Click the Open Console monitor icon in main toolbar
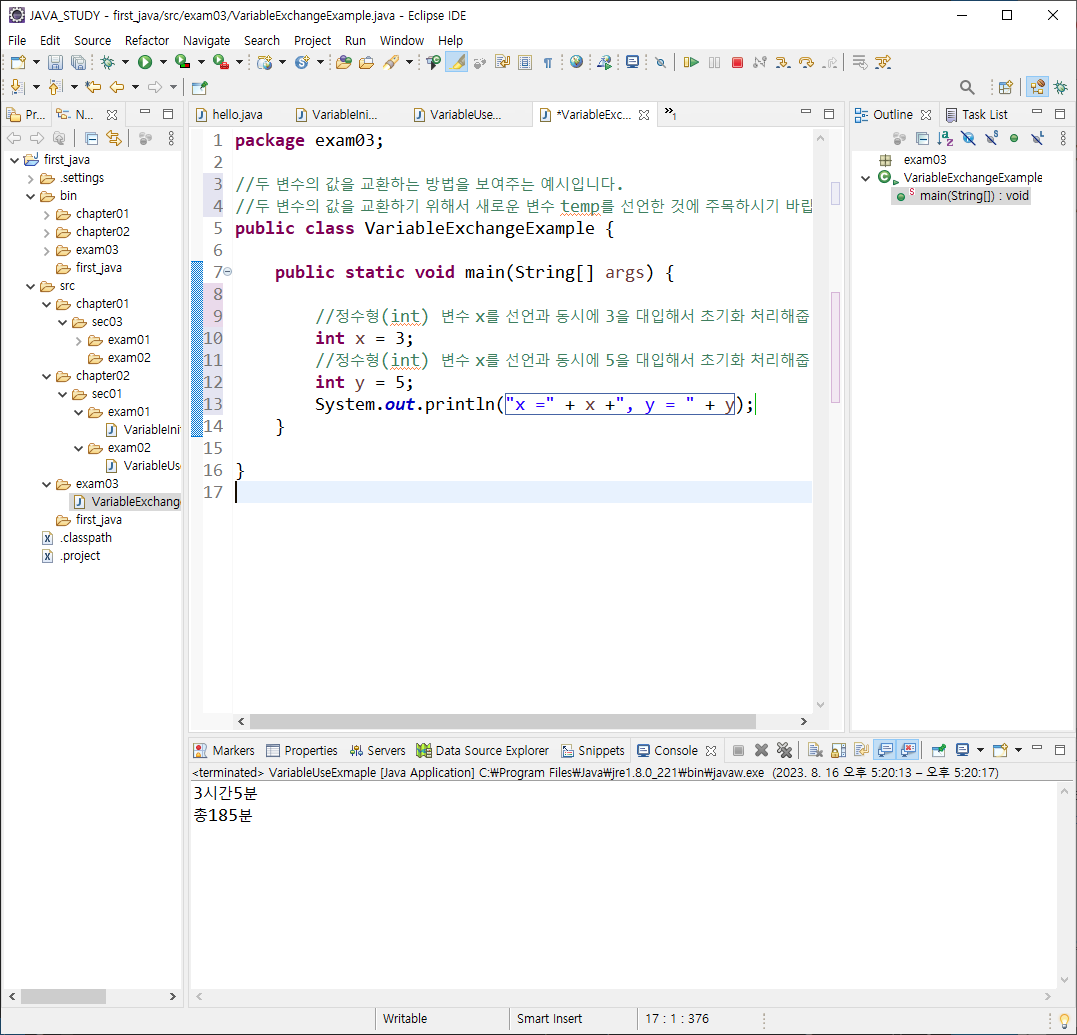The width and height of the screenshot is (1077, 1035). [x=632, y=62]
